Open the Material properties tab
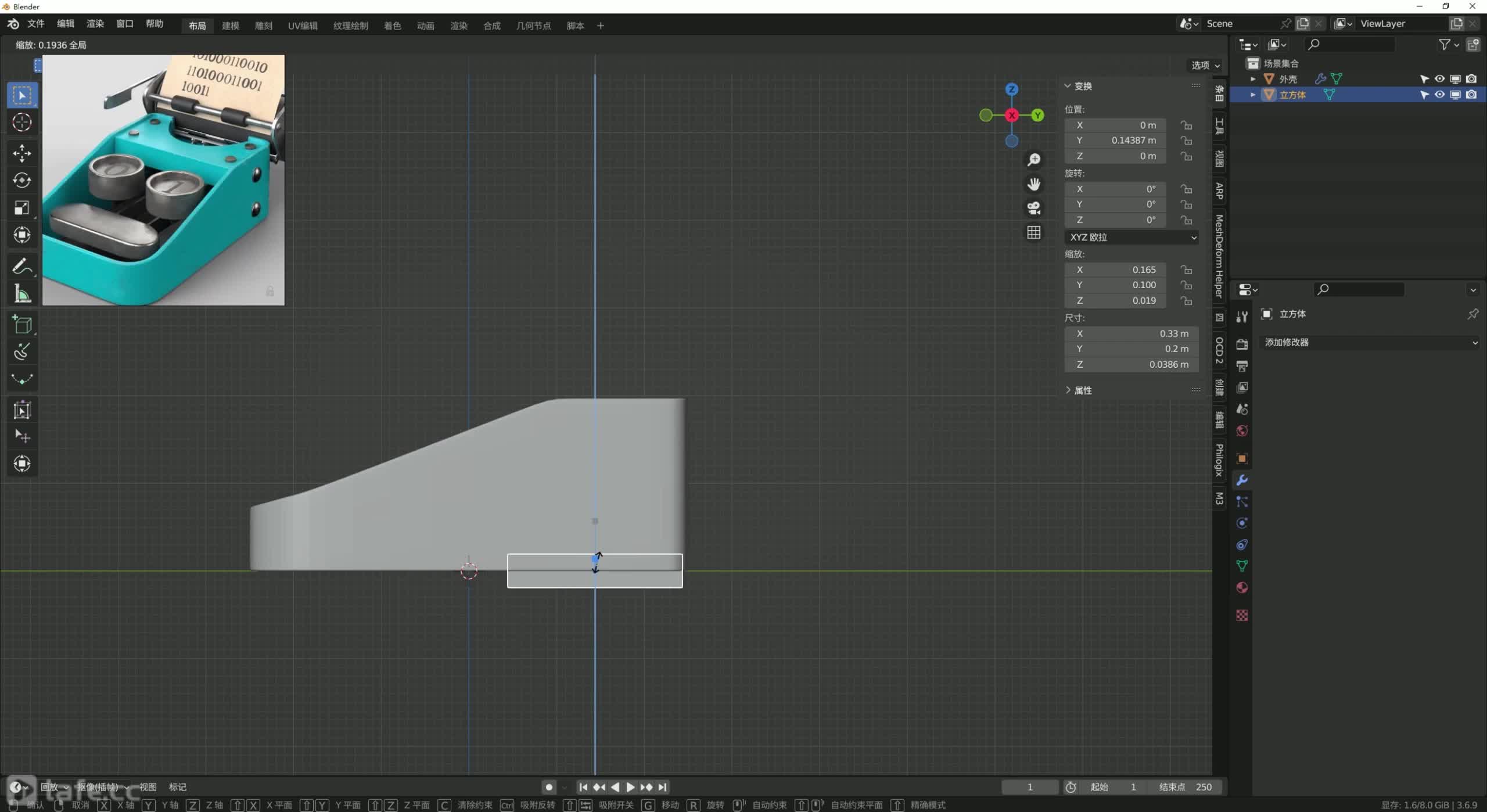The width and height of the screenshot is (1487, 812). click(x=1242, y=588)
